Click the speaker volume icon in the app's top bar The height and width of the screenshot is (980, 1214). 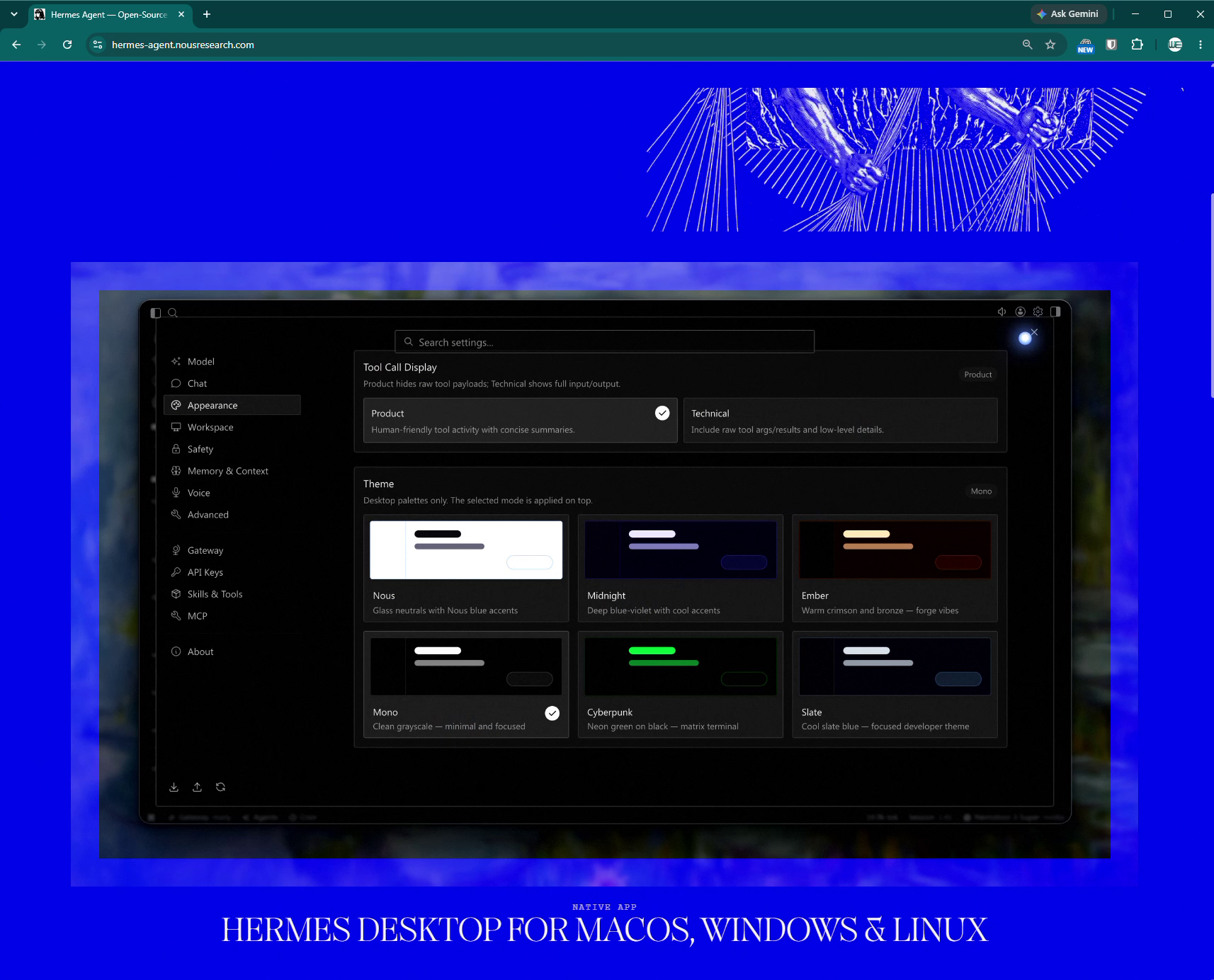[x=1002, y=312]
